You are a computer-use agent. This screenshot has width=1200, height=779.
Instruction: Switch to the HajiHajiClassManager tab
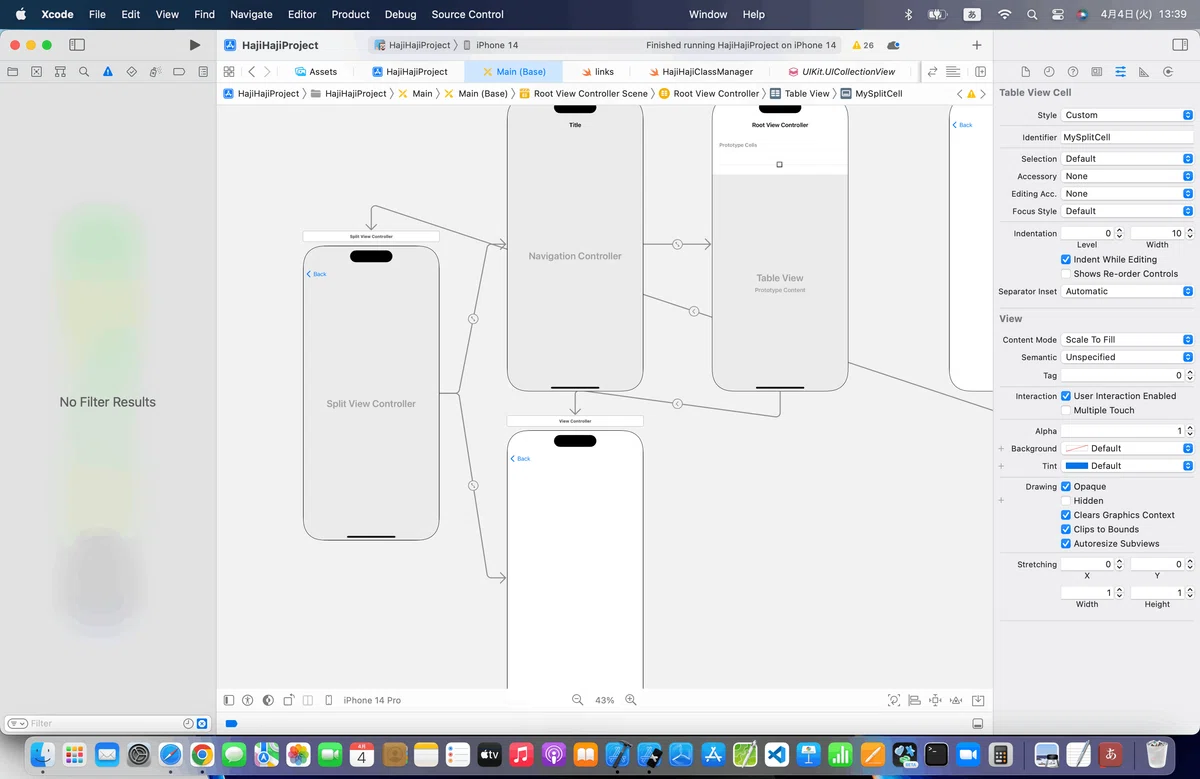point(700,72)
